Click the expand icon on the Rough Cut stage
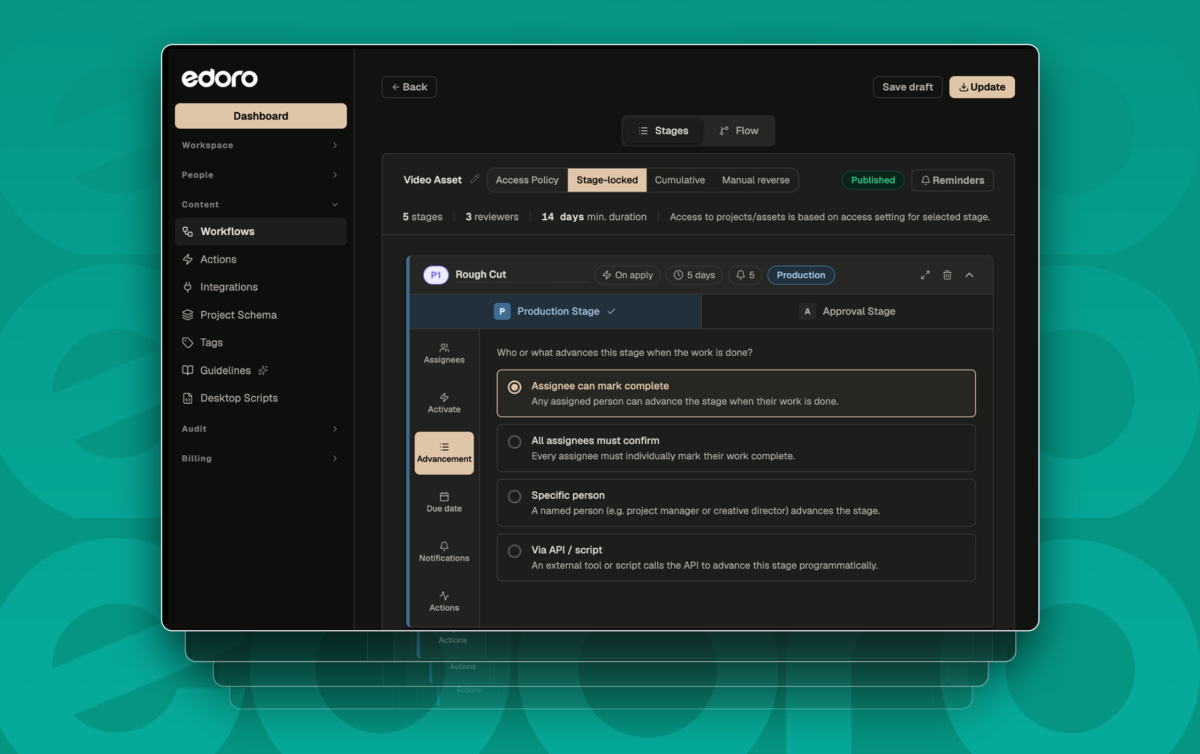The width and height of the screenshot is (1200, 754). pos(924,275)
